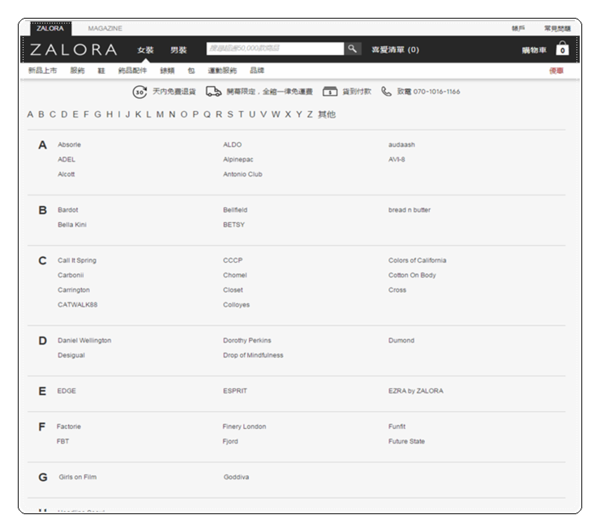Jump to letter A in alphabet index
The height and width of the screenshot is (532, 600).
tap(30, 114)
